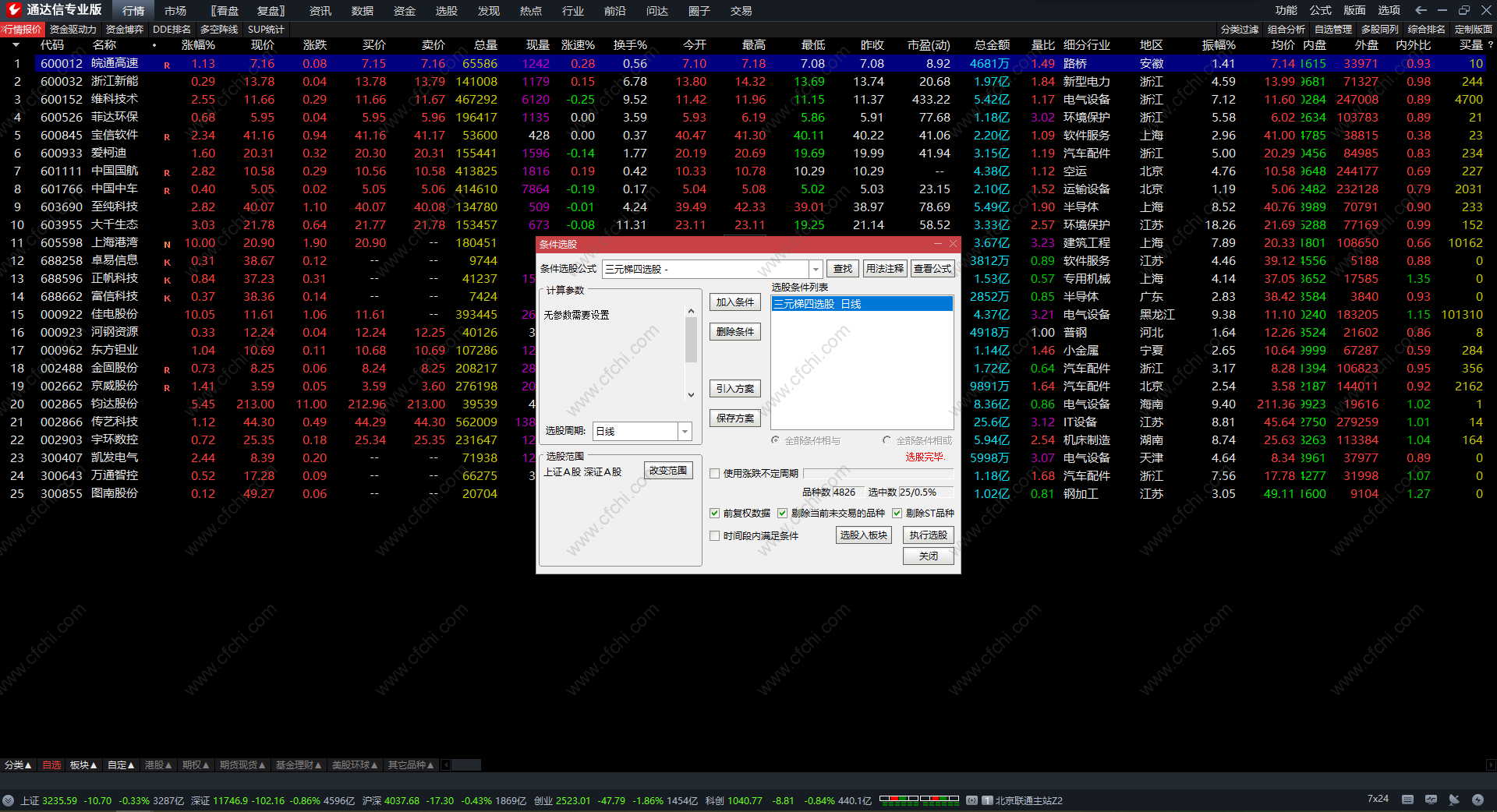The image size is (1497, 812).
Task: Open the on-screen keyboard icon in status bar
Action: click(x=1407, y=800)
